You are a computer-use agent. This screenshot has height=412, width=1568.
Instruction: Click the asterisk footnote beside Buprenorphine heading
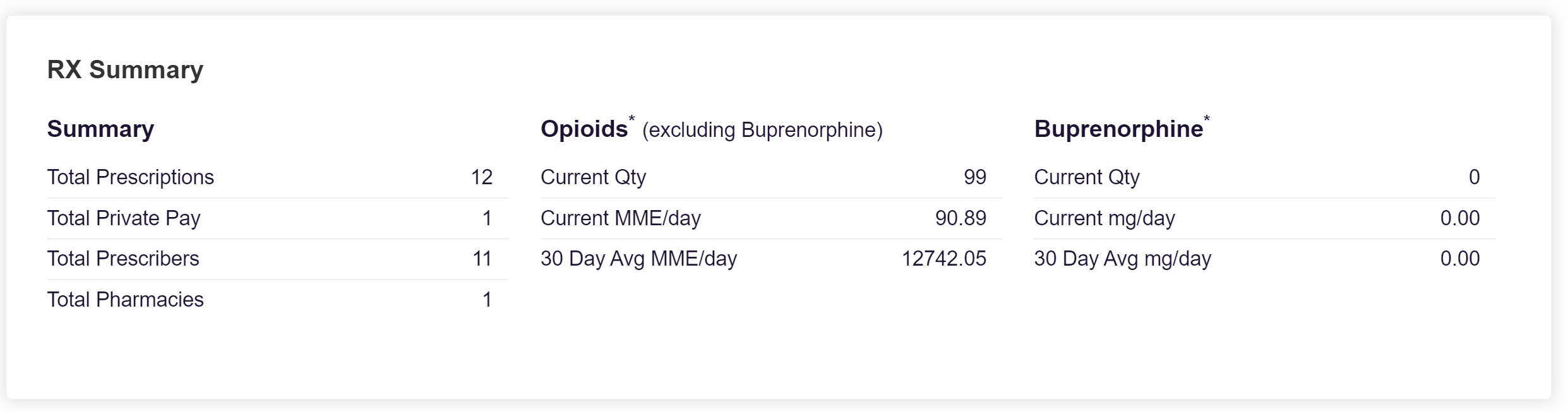click(1207, 119)
